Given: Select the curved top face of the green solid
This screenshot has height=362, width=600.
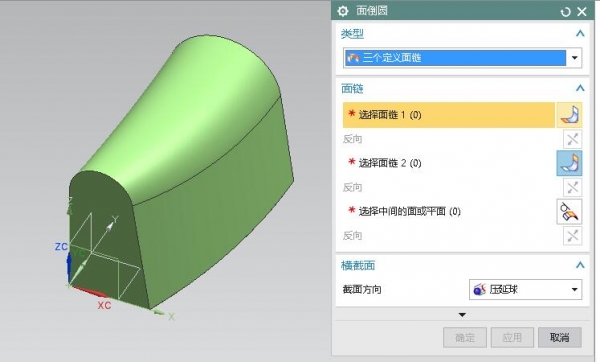Looking at the screenshot, I should coord(184,111).
